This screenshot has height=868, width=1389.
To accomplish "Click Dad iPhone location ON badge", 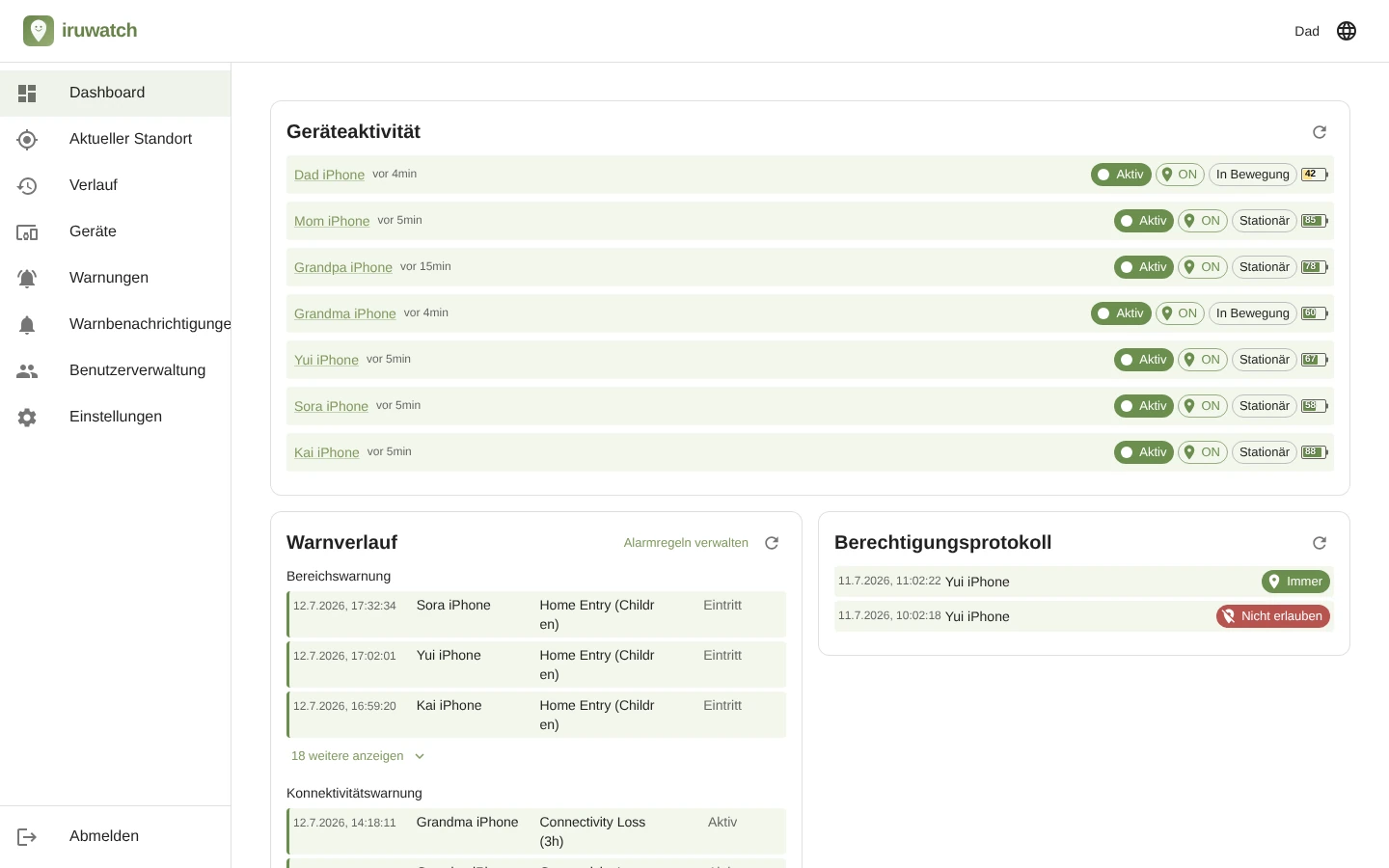I will point(1180,175).
